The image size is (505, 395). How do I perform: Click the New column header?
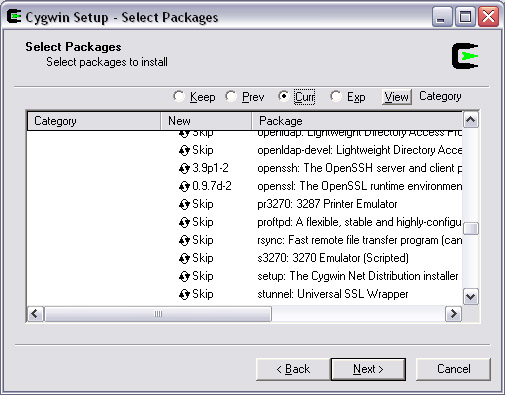click(206, 121)
